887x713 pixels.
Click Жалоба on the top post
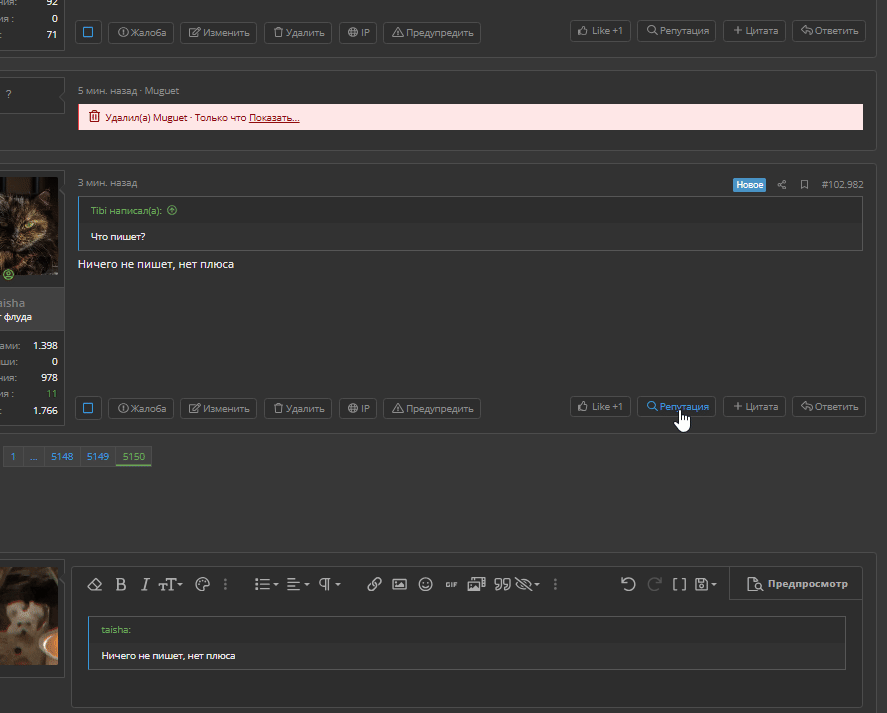click(x=141, y=32)
